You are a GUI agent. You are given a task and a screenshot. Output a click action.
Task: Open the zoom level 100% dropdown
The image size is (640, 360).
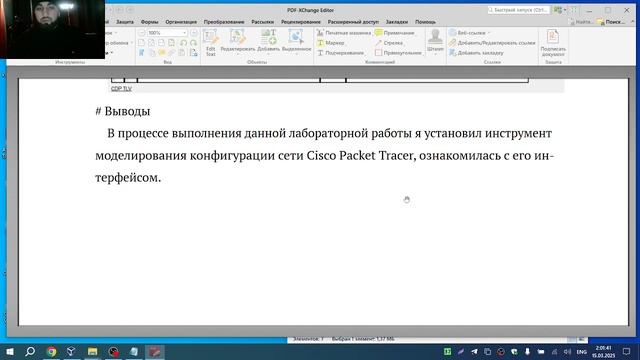pos(184,33)
